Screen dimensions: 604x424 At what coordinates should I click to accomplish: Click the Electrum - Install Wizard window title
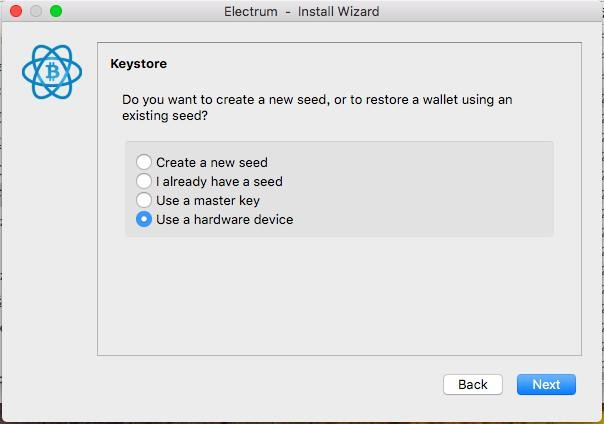(x=302, y=12)
